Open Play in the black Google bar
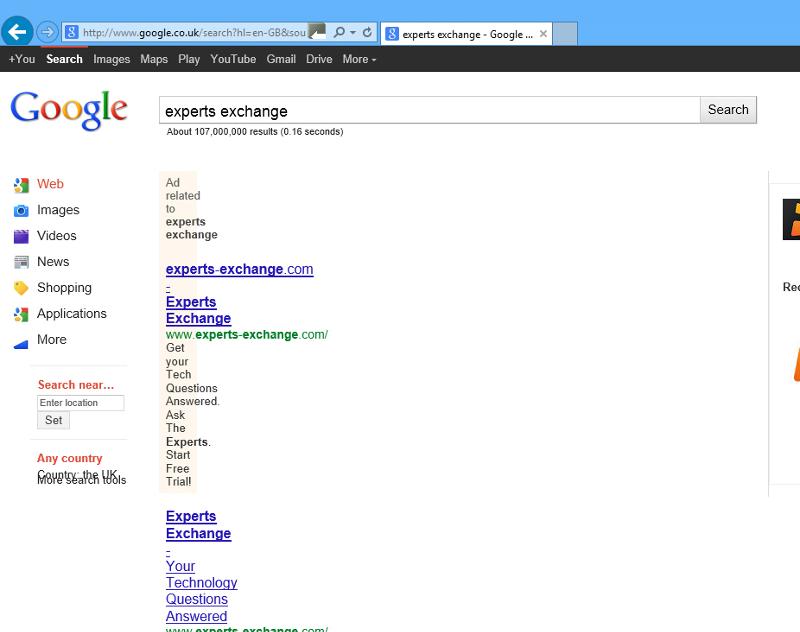Screen dimensions: 800x632 [189, 59]
